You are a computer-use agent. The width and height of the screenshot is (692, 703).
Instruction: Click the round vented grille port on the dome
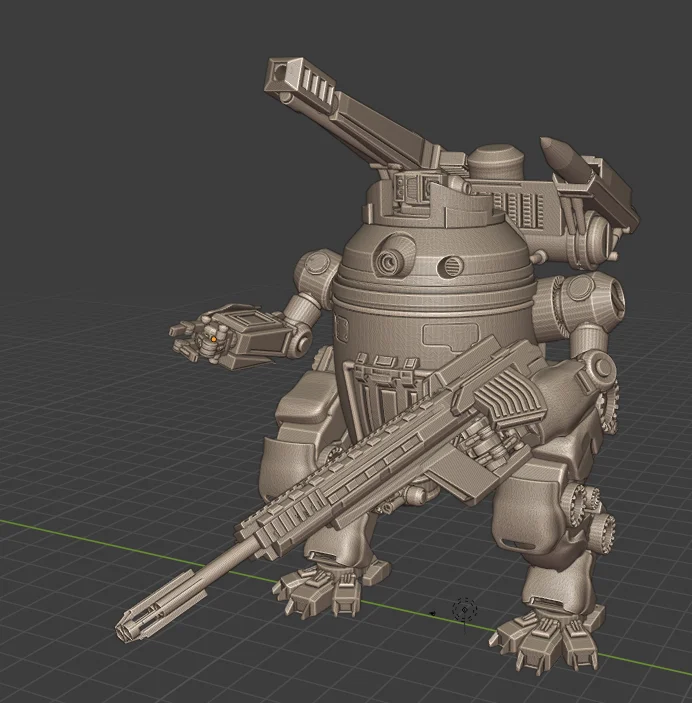451,266
